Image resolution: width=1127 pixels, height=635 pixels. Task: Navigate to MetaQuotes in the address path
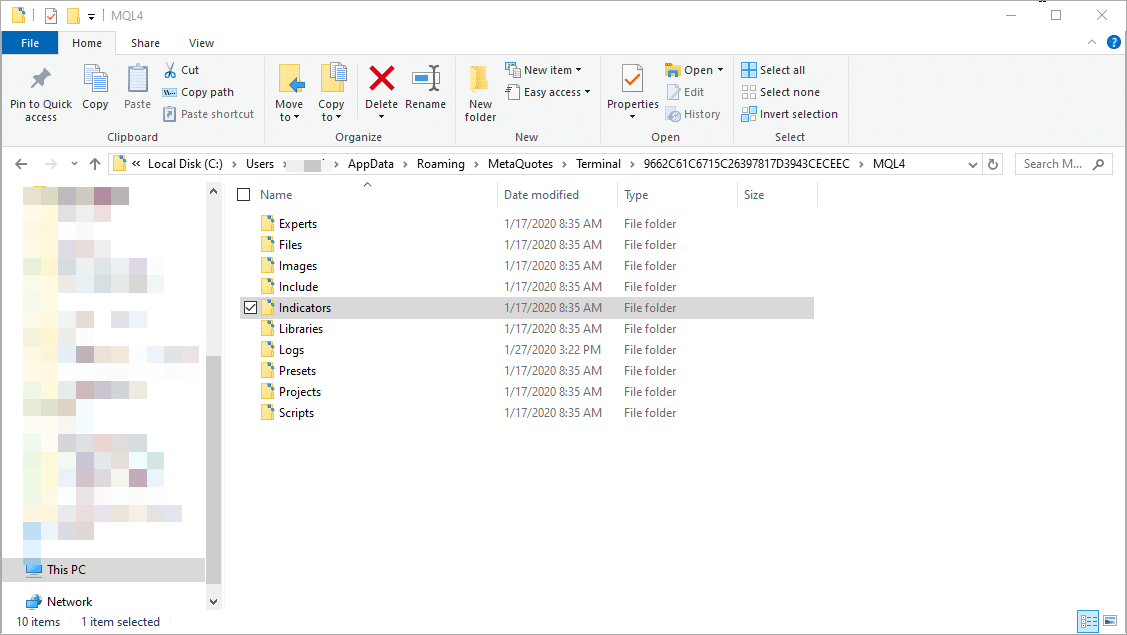point(520,164)
